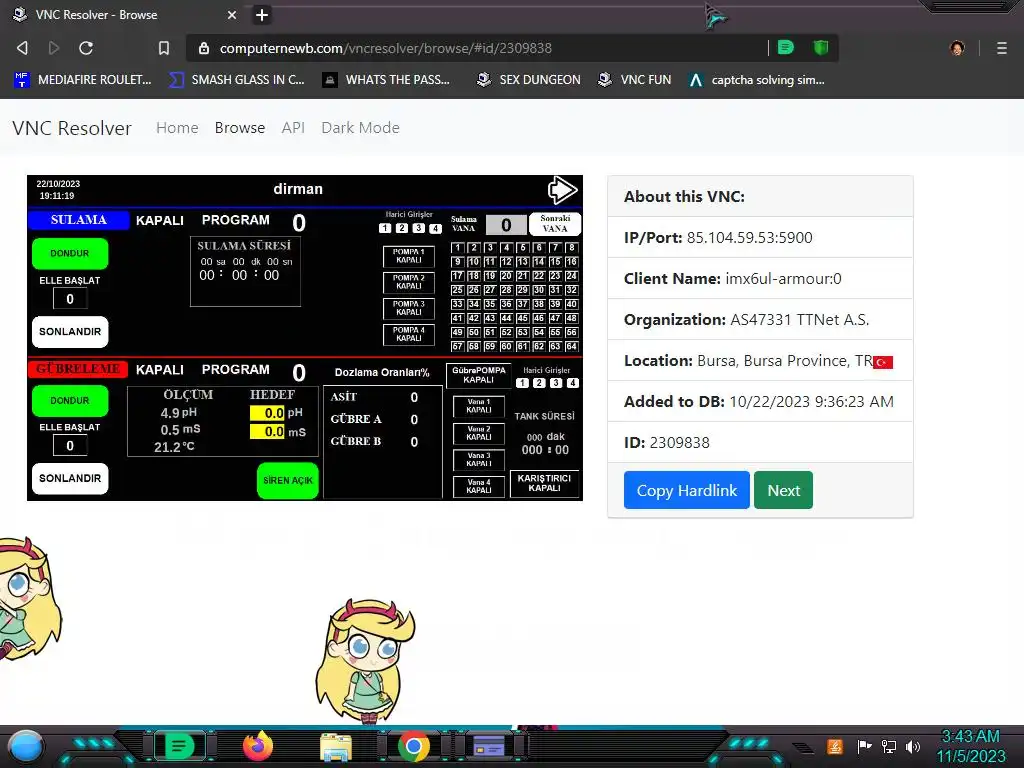Click DONDUR under SULAMA section
The width and height of the screenshot is (1024, 768).
coord(70,253)
